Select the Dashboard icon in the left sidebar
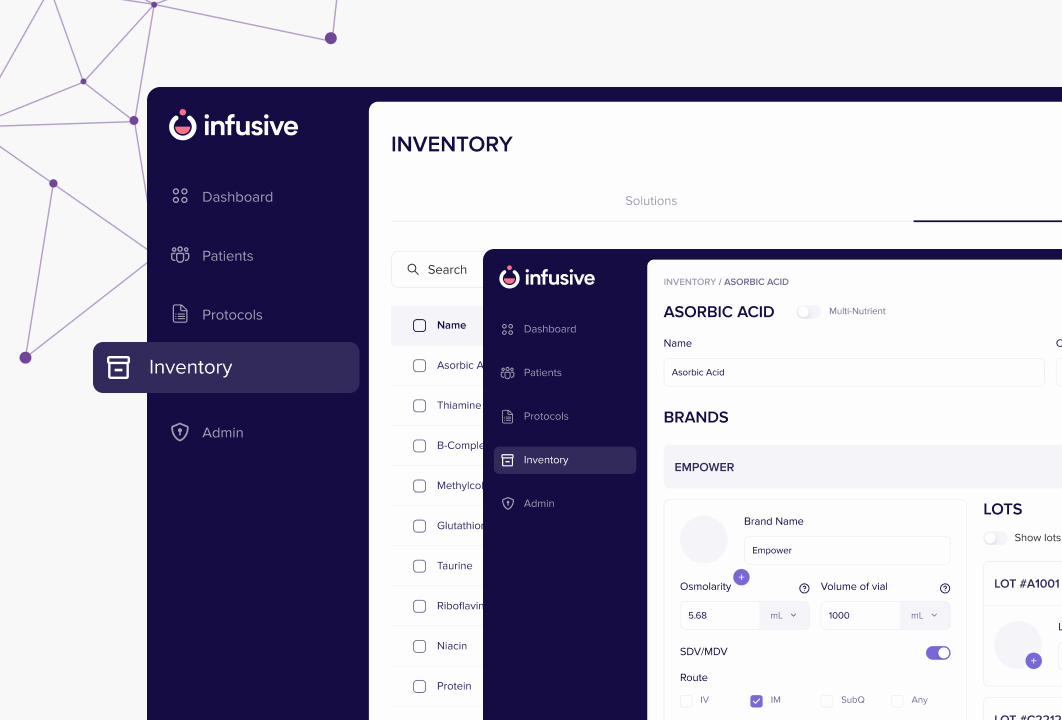1062x720 pixels. pyautogui.click(x=180, y=196)
